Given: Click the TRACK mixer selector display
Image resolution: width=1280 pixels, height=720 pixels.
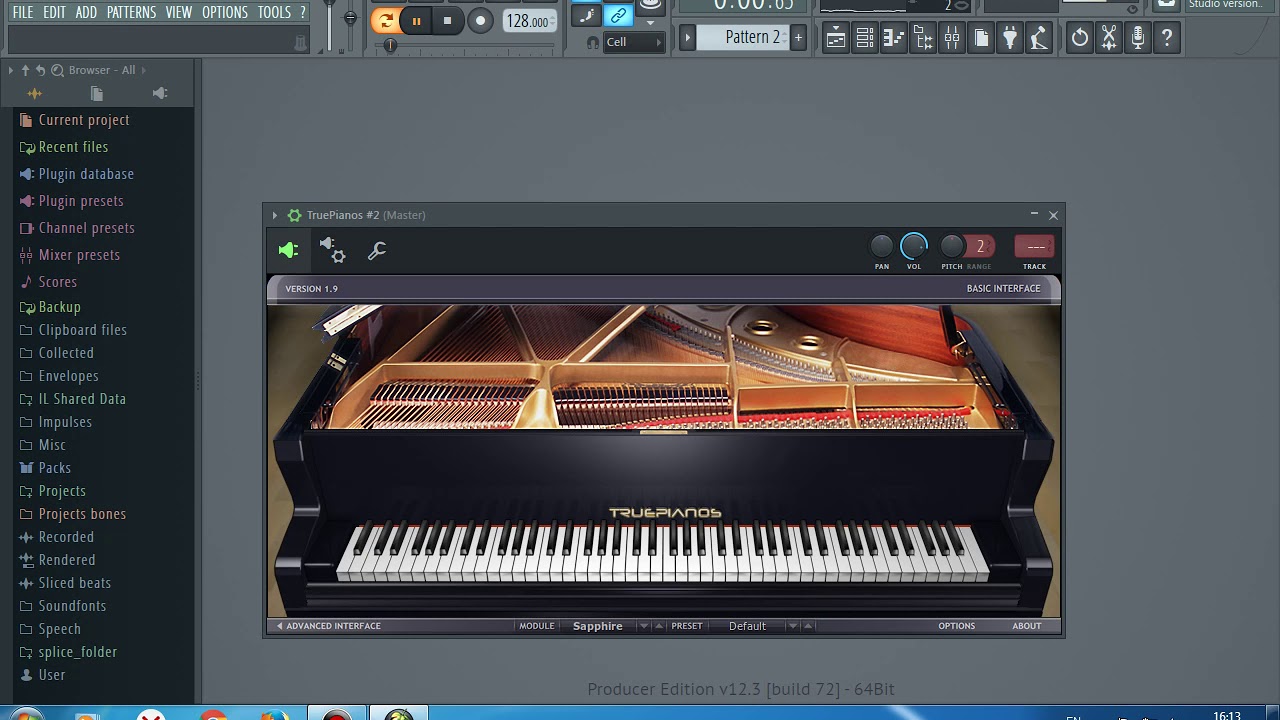Looking at the screenshot, I should click(x=1035, y=246).
